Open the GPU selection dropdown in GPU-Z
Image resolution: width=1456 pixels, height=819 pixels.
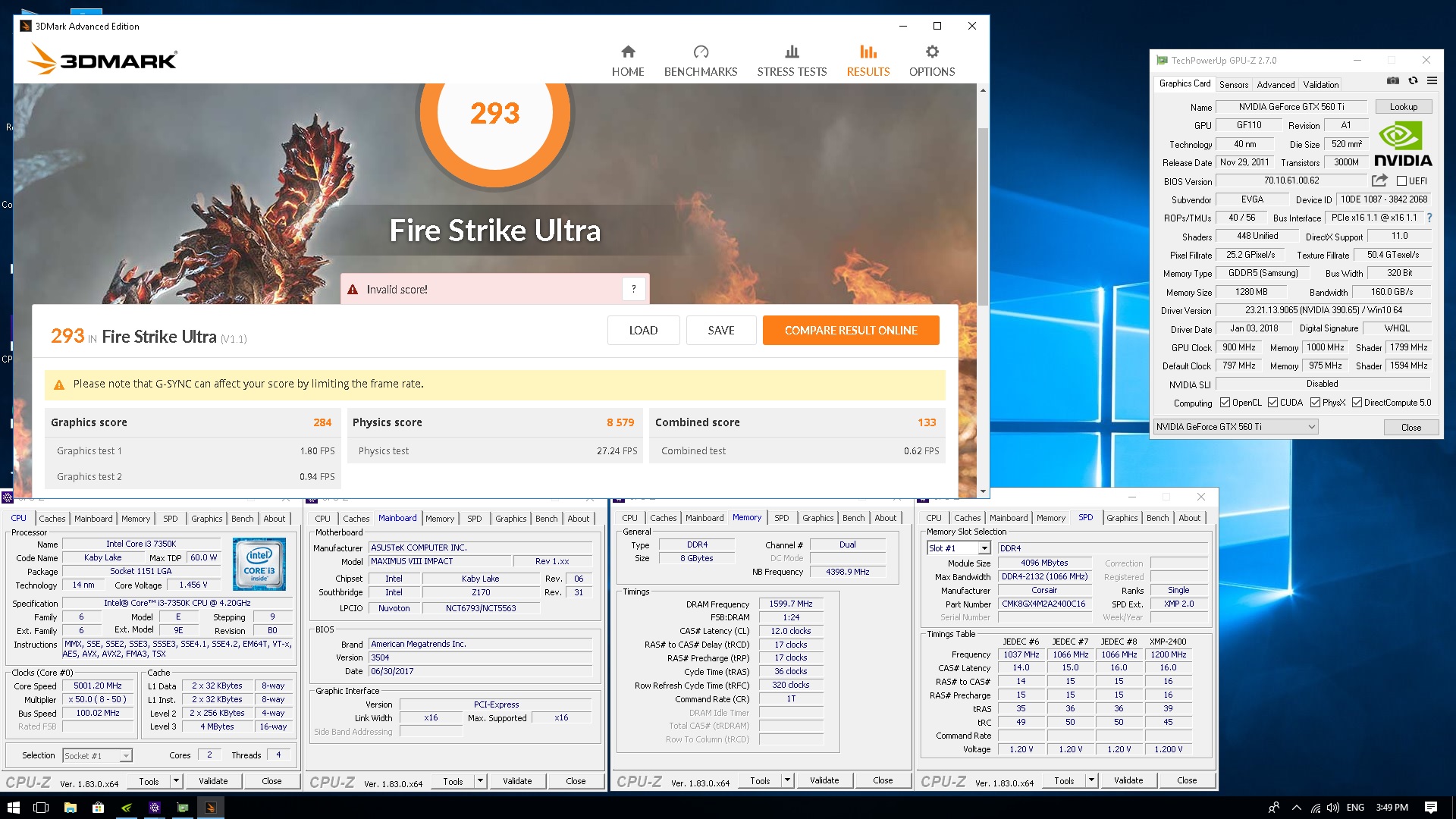click(1236, 427)
